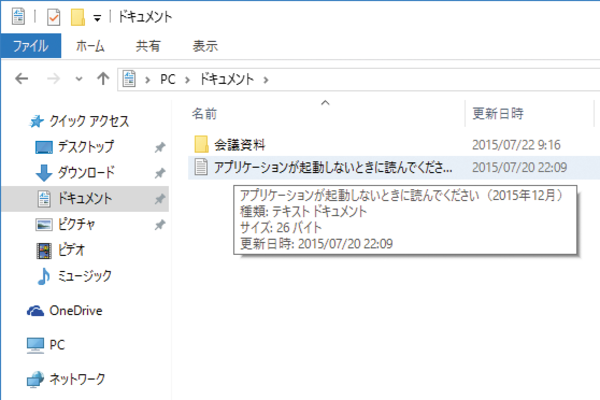Go up one folder level with the up arrow
600x400 pixels.
tap(103, 78)
